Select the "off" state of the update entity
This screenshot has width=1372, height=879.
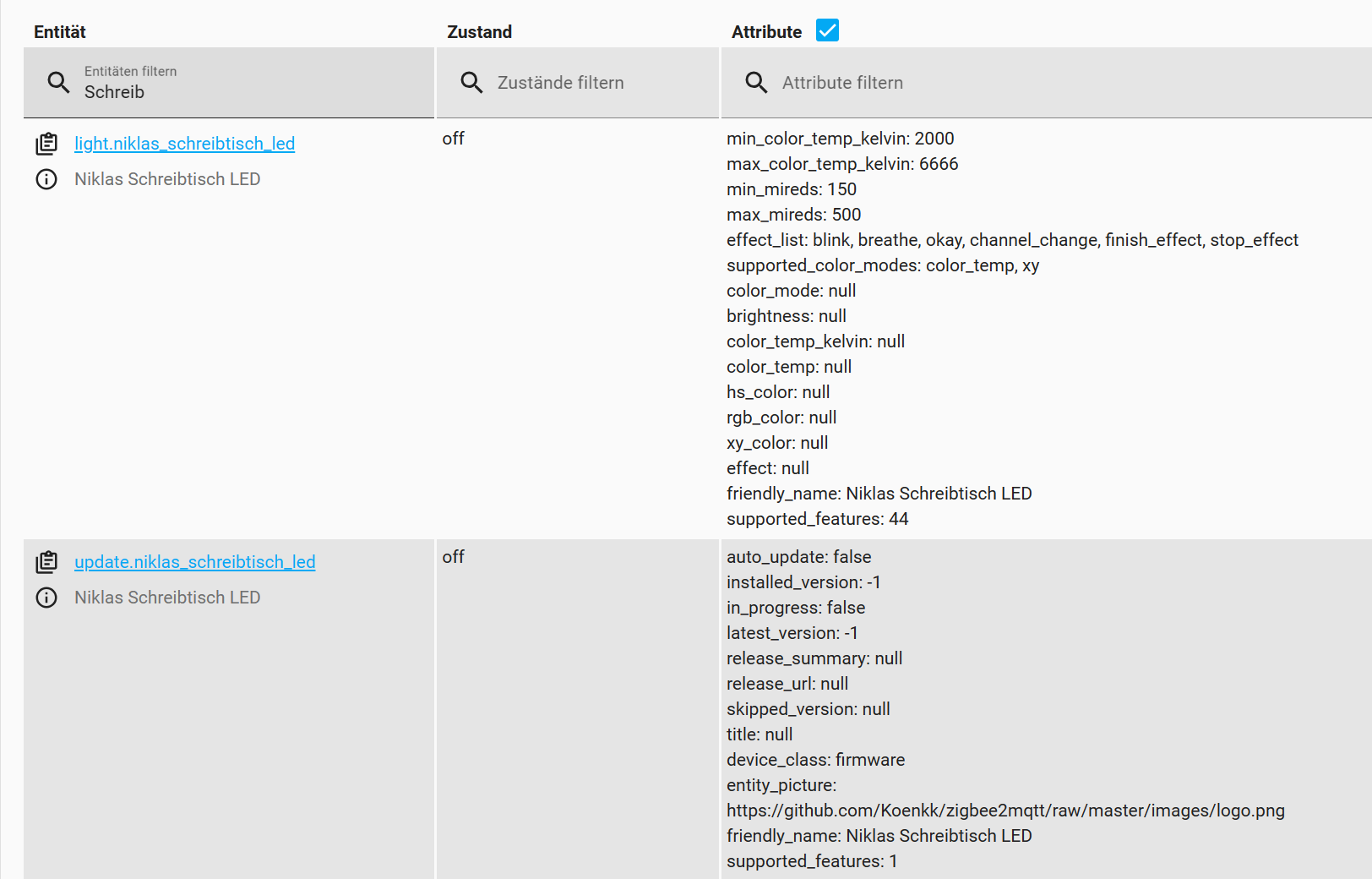(453, 557)
